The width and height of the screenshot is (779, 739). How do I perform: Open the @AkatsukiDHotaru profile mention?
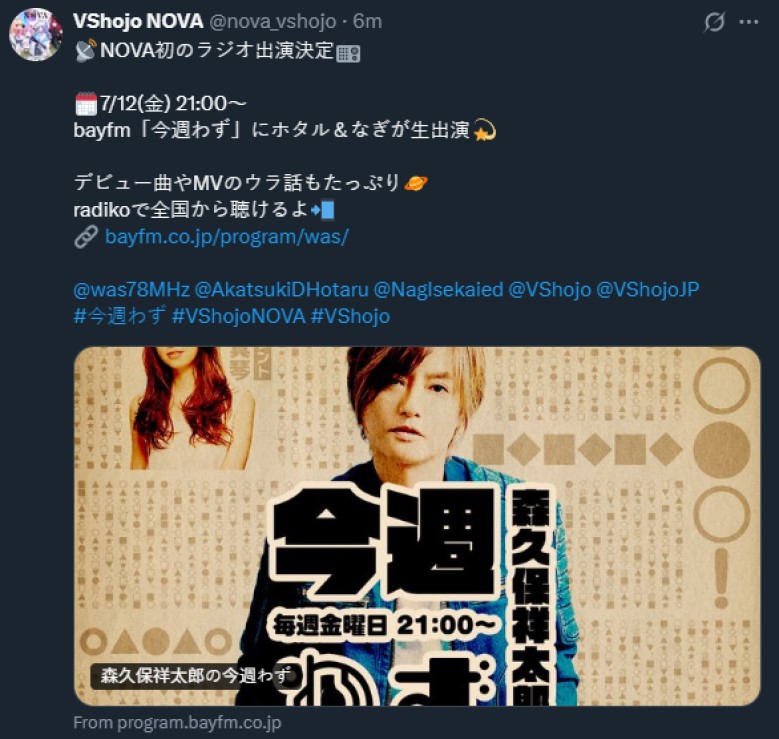coord(282,289)
